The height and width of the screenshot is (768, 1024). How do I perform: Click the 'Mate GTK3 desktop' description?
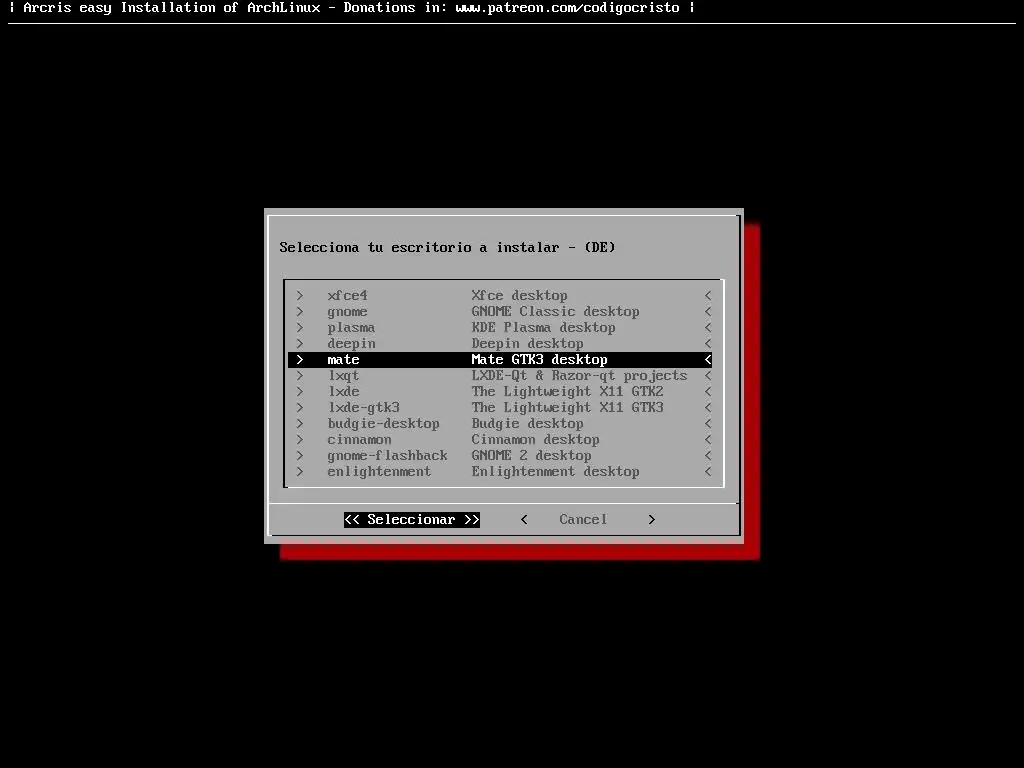point(539,360)
